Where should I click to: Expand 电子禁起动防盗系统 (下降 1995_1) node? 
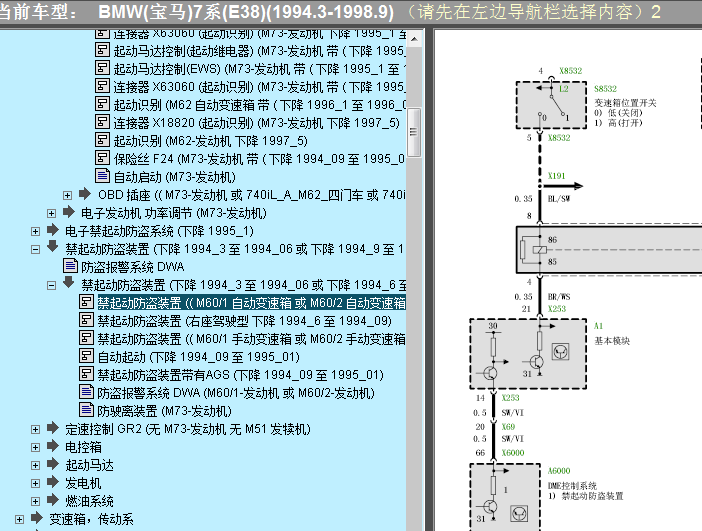(35, 231)
